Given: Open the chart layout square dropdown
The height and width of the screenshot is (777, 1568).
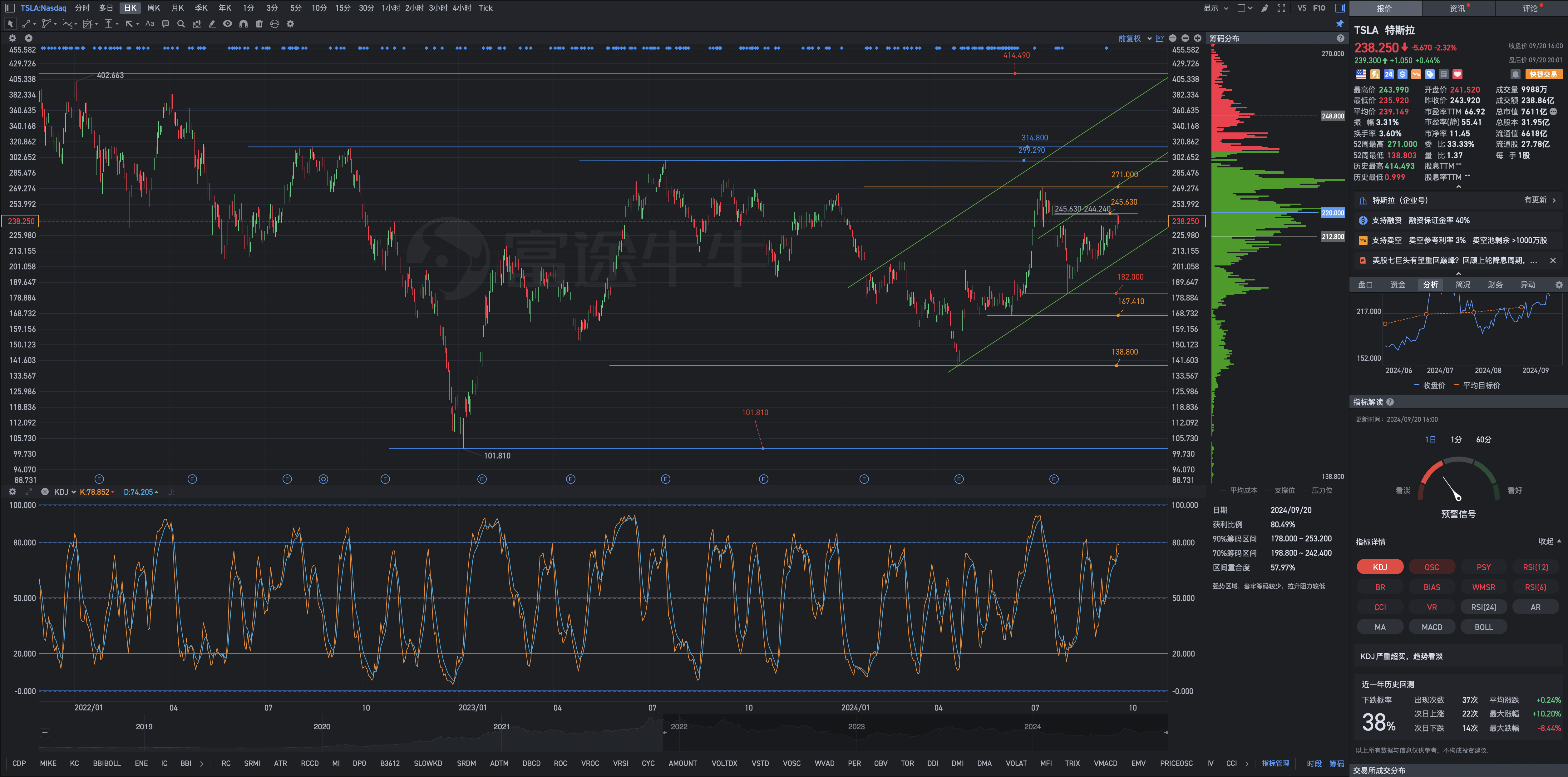Looking at the screenshot, I should pos(1245,8).
